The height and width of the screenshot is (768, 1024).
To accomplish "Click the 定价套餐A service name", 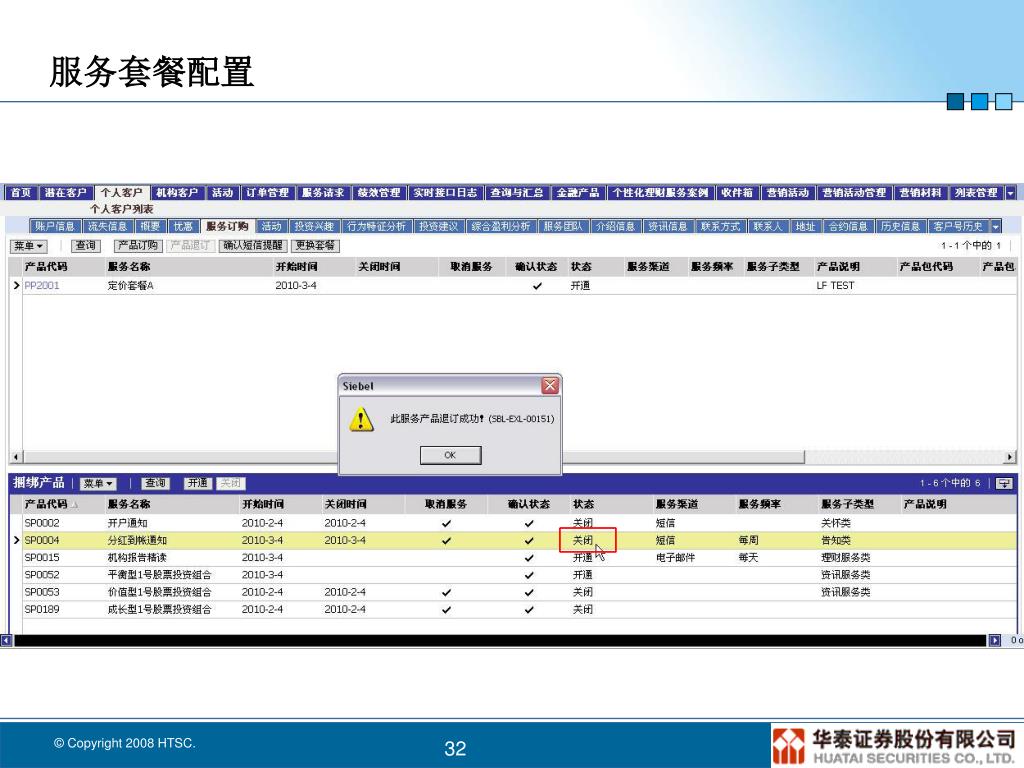I will click(130, 285).
